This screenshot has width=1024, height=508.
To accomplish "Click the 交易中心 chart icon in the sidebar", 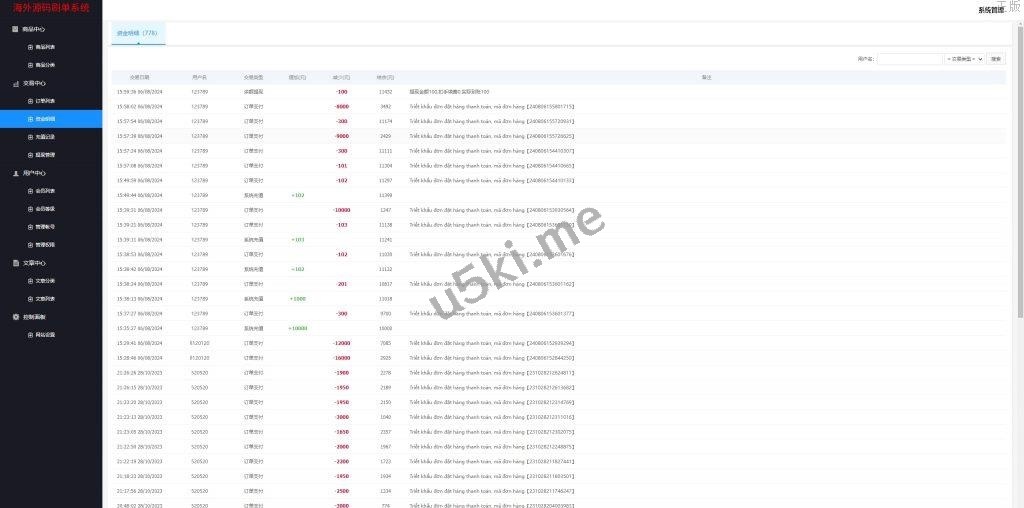I will pyautogui.click(x=15, y=83).
